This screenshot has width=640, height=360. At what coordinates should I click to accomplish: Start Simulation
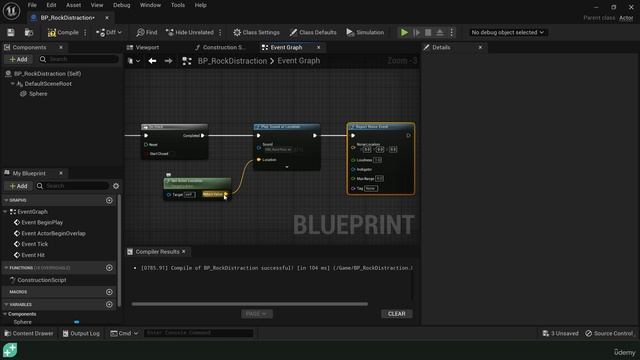click(365, 32)
